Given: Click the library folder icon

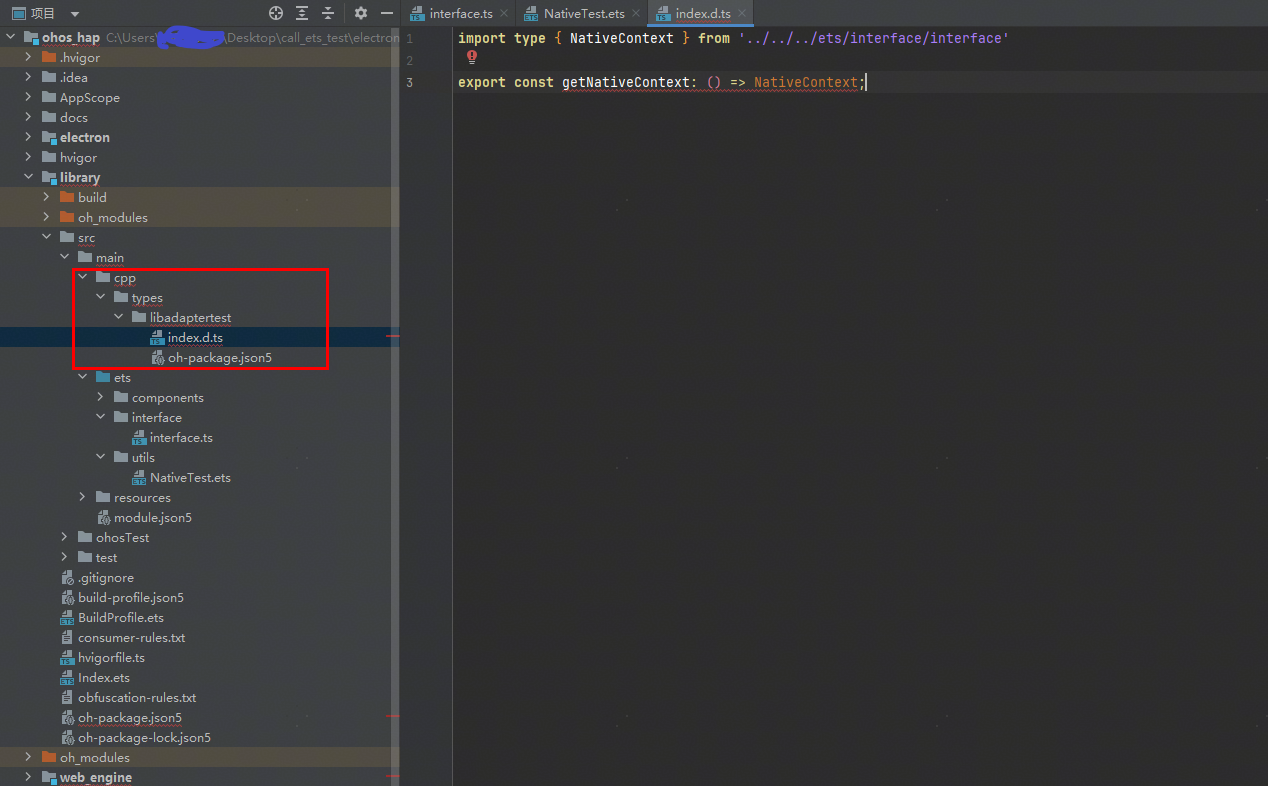Looking at the screenshot, I should tap(50, 178).
